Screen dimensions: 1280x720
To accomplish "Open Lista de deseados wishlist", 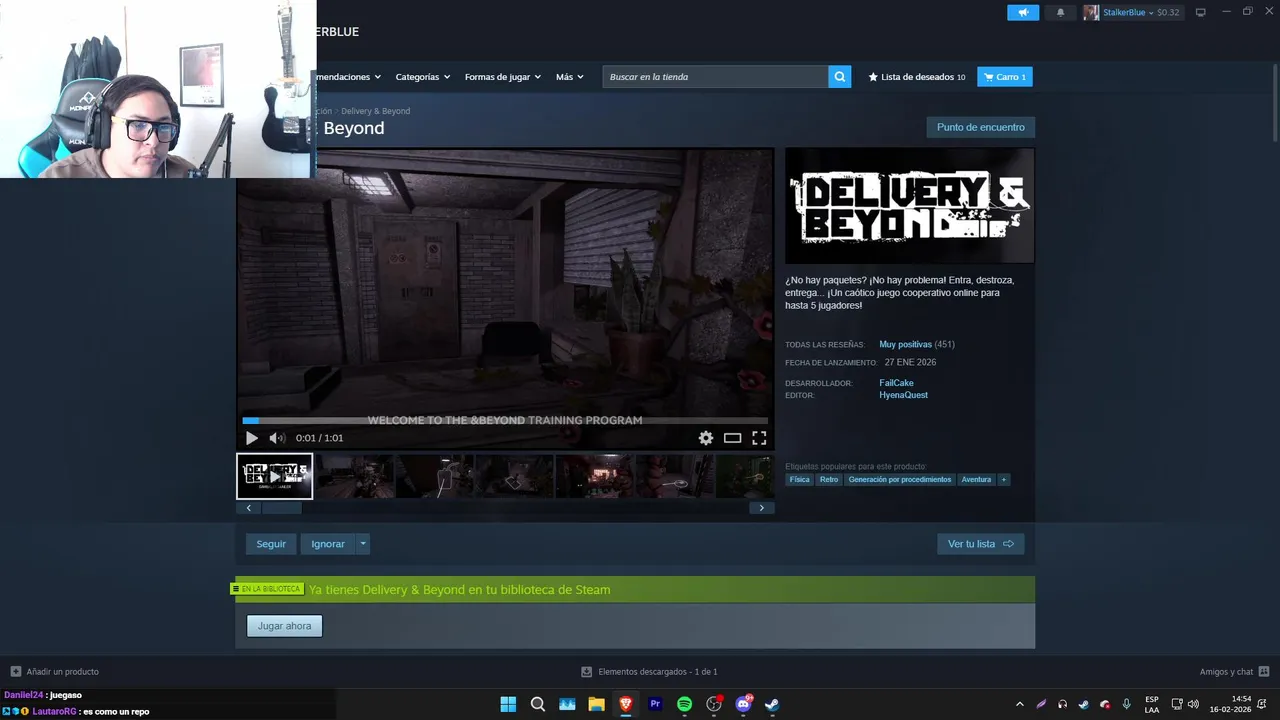I will 917,77.
